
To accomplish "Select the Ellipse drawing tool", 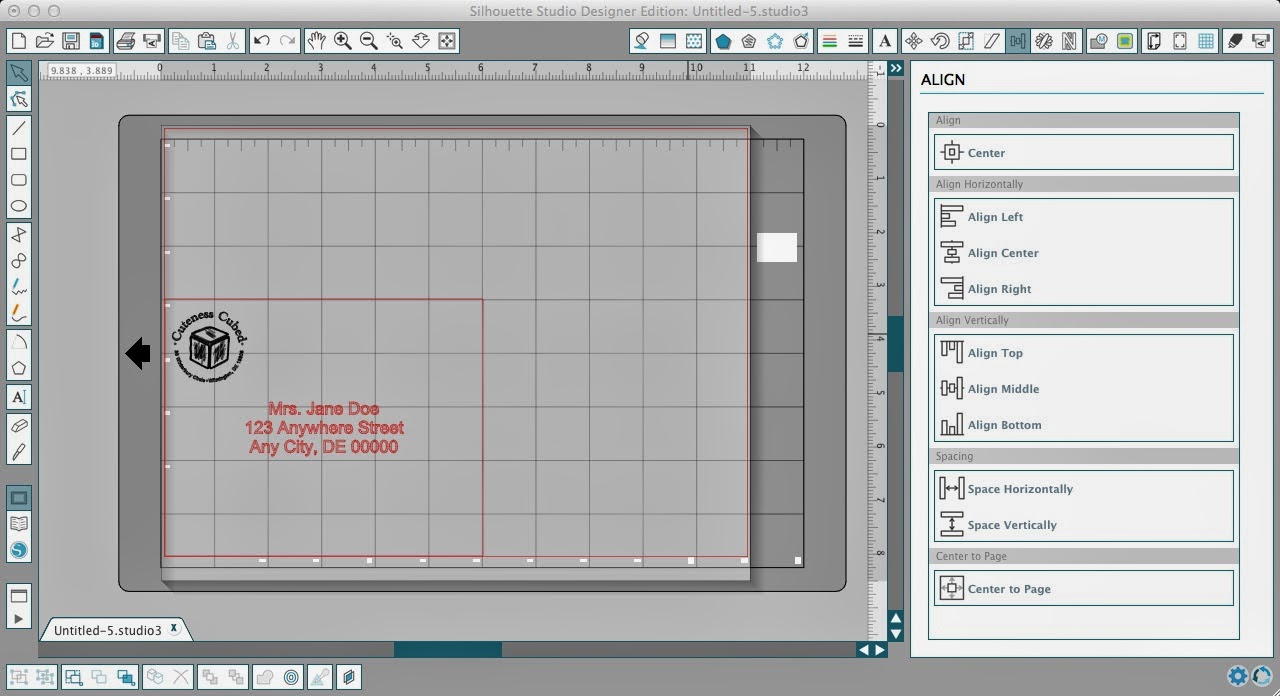I will 18,206.
